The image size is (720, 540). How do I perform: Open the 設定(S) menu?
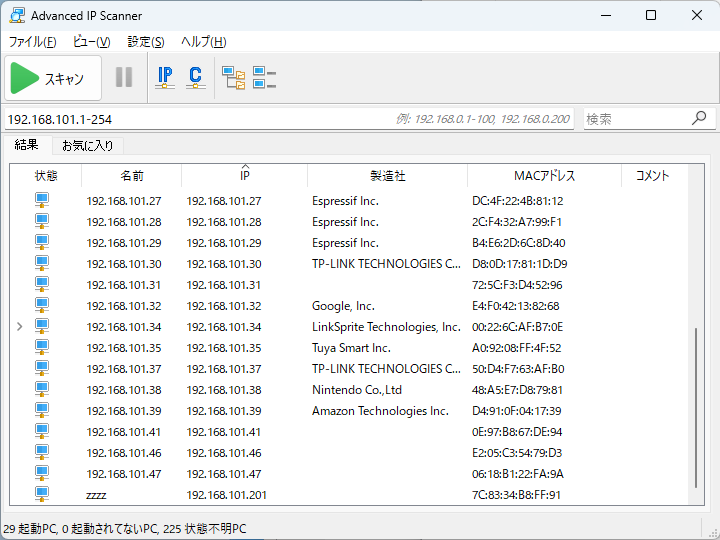click(x=146, y=42)
